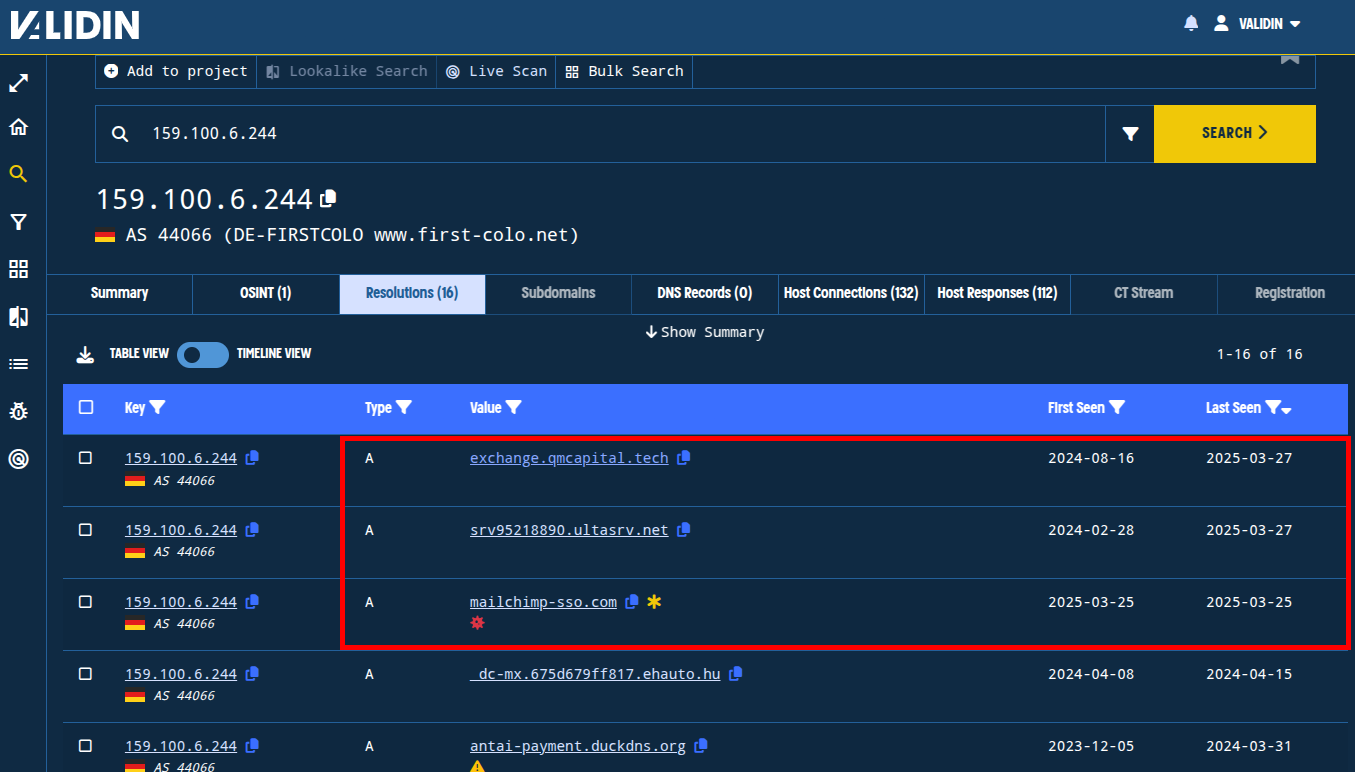1355x772 pixels.
Task: Check the mailchimp-sso.com row checkbox
Action: (86, 602)
